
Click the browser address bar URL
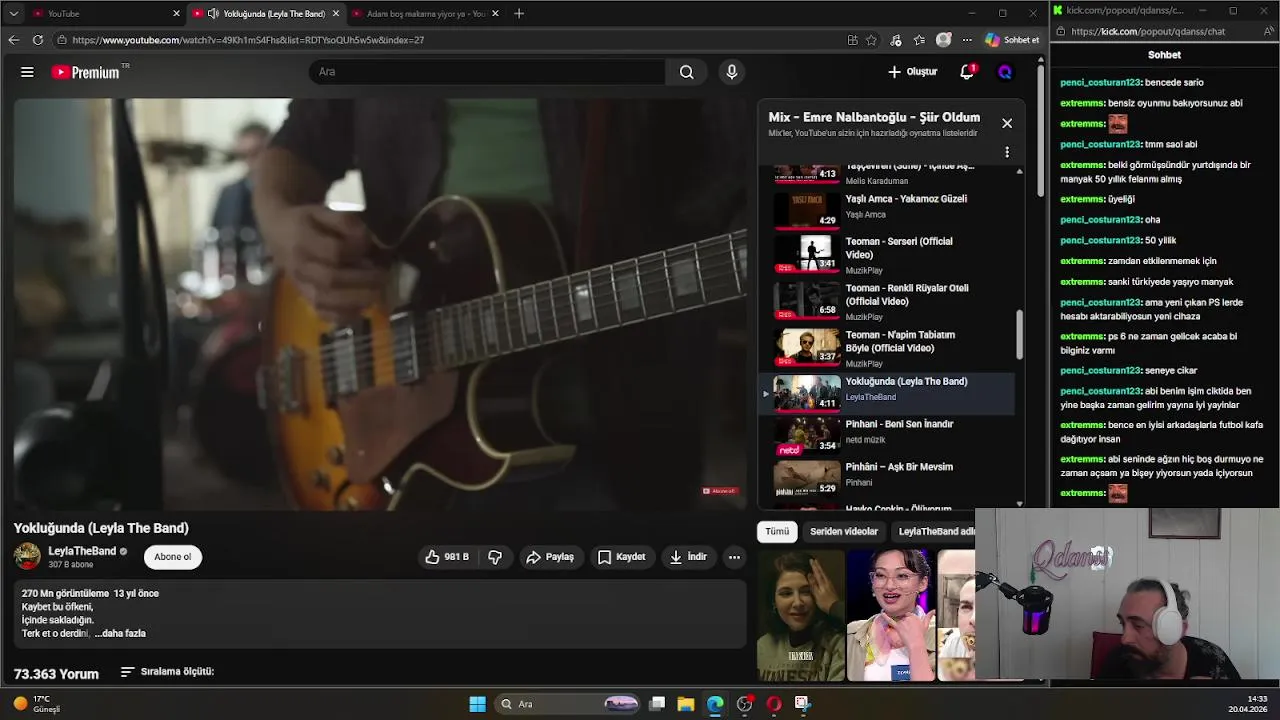click(x=248, y=40)
